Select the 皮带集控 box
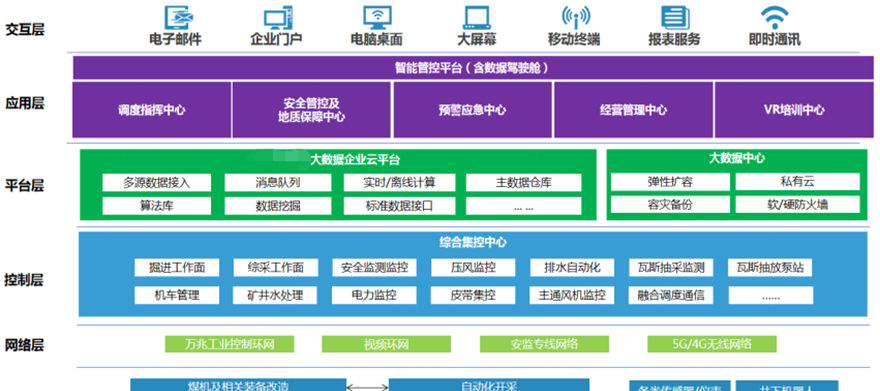The height and width of the screenshot is (391, 880). (x=473, y=295)
